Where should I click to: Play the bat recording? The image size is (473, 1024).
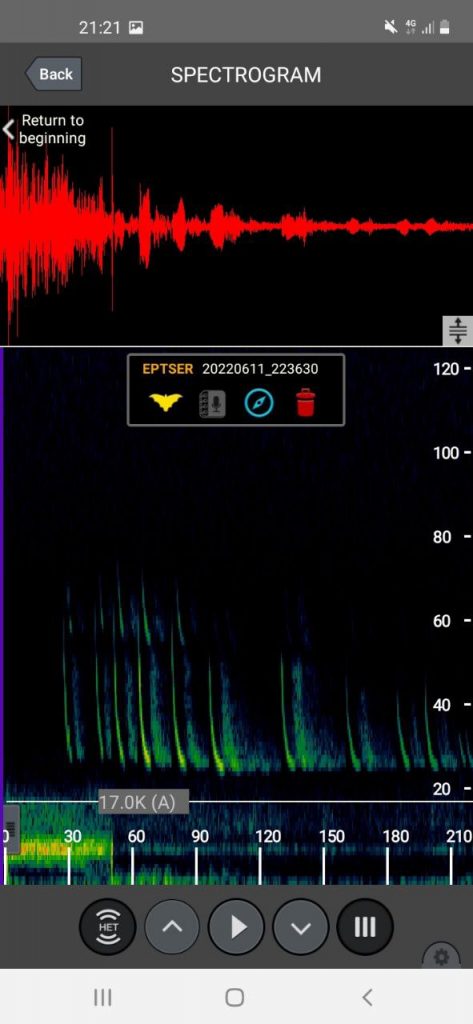(x=236, y=927)
